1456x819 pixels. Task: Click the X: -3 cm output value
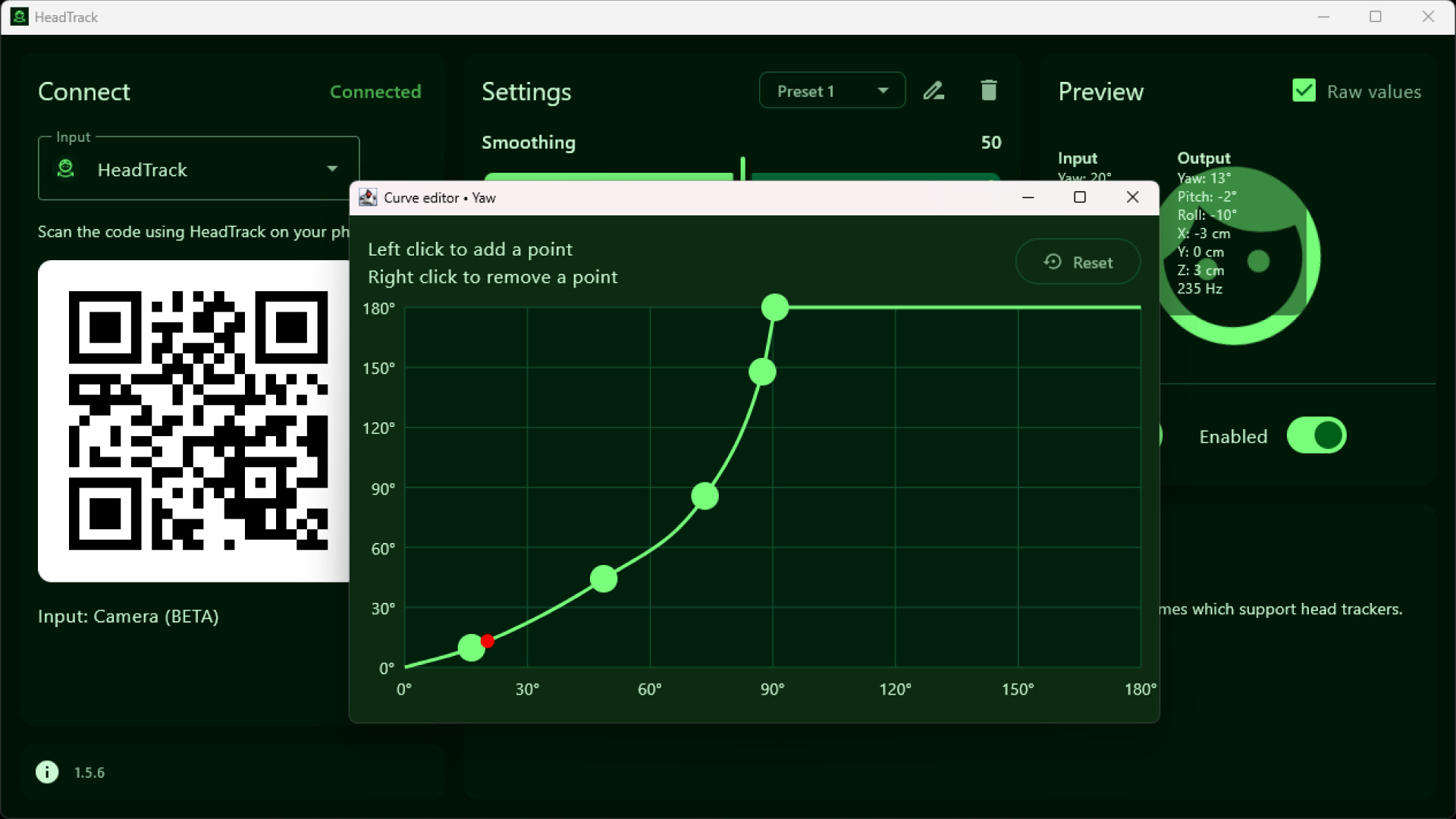(1203, 234)
